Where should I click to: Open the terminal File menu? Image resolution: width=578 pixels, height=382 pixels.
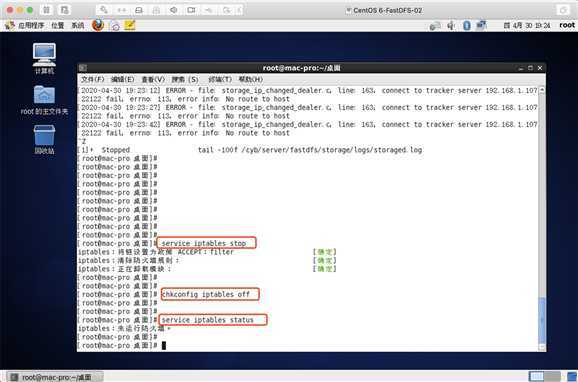point(93,79)
